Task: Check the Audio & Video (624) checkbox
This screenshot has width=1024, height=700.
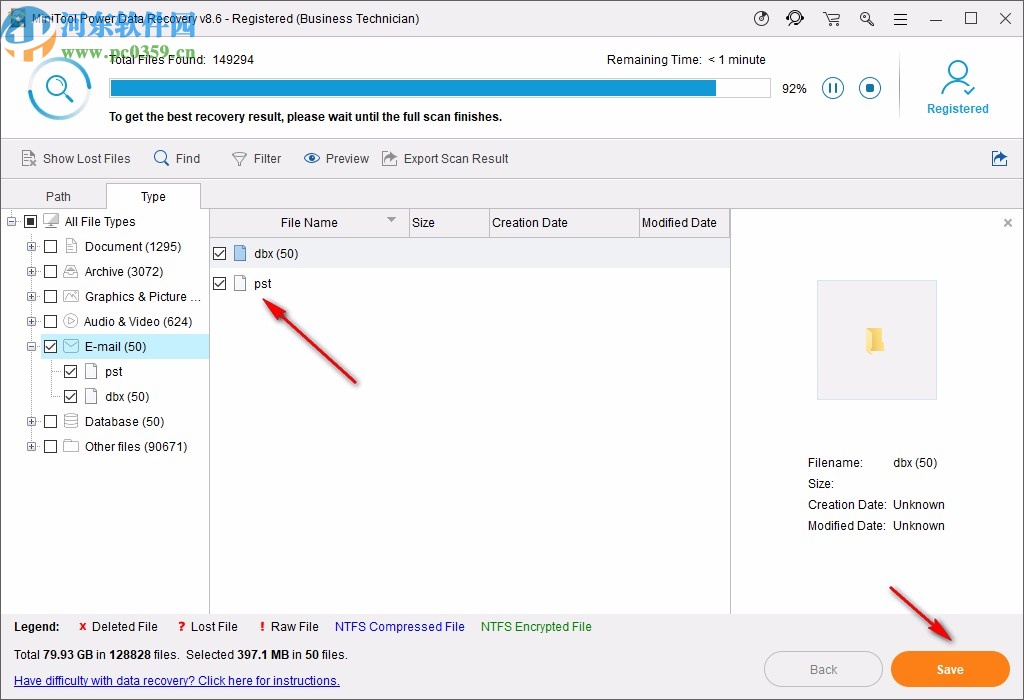Action: tap(50, 321)
